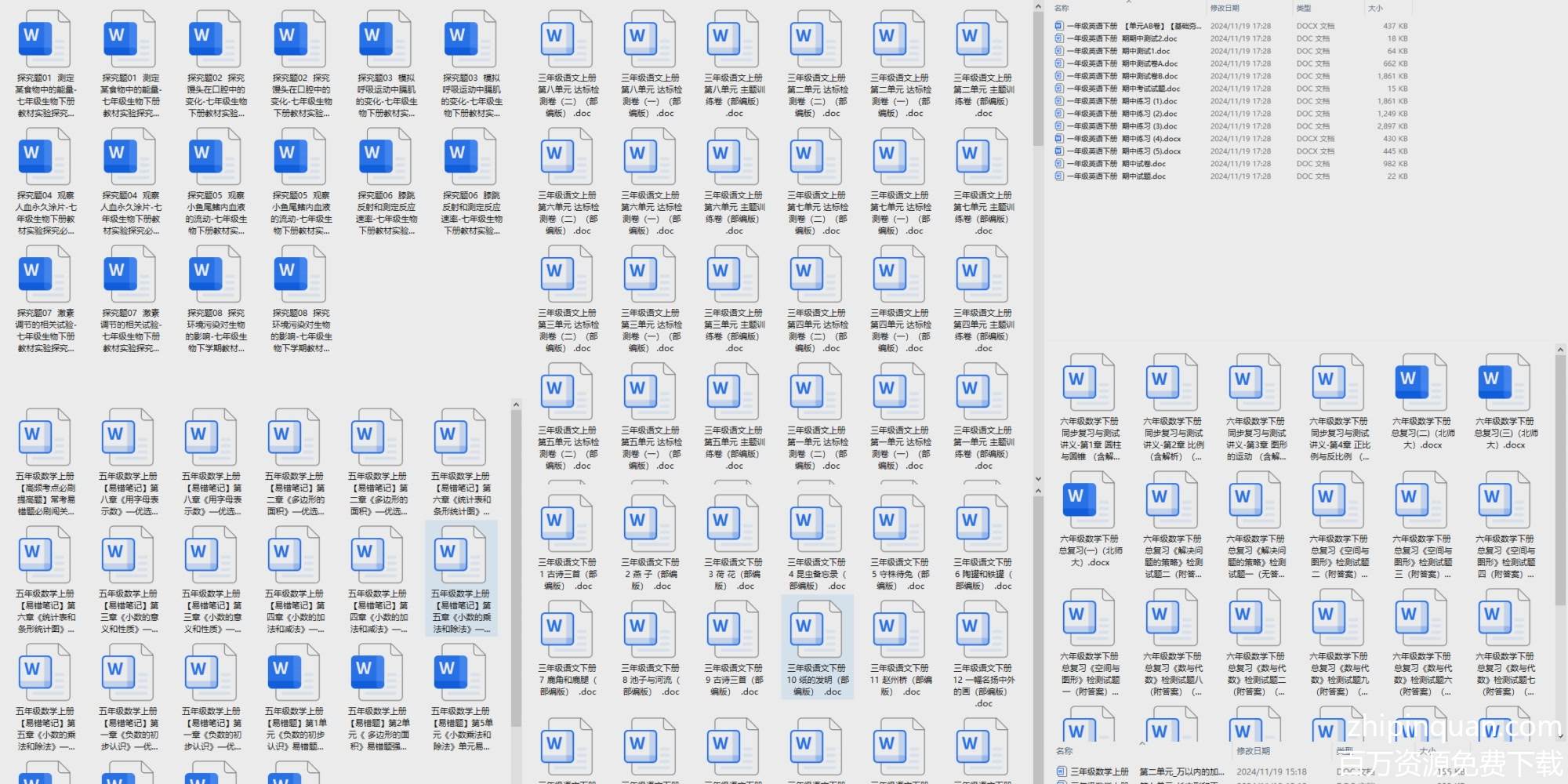Image resolution: width=1568 pixels, height=784 pixels.
Task: Select the 三年级语文下册 11 赵州桥 file icon
Action: 900,630
